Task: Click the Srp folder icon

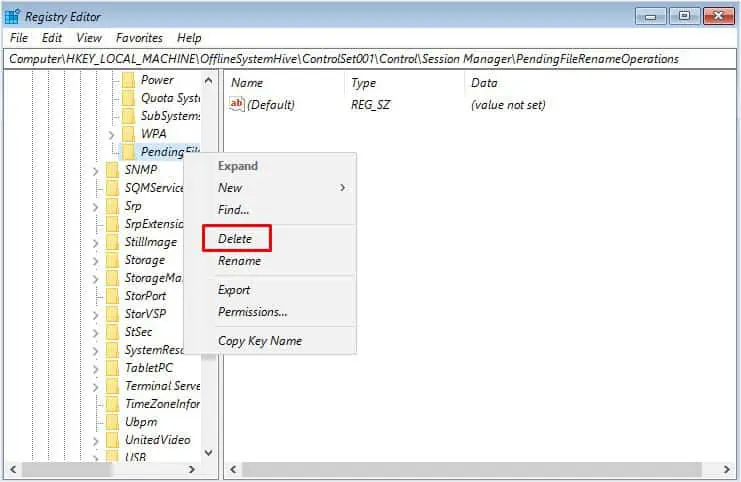Action: tap(112, 206)
